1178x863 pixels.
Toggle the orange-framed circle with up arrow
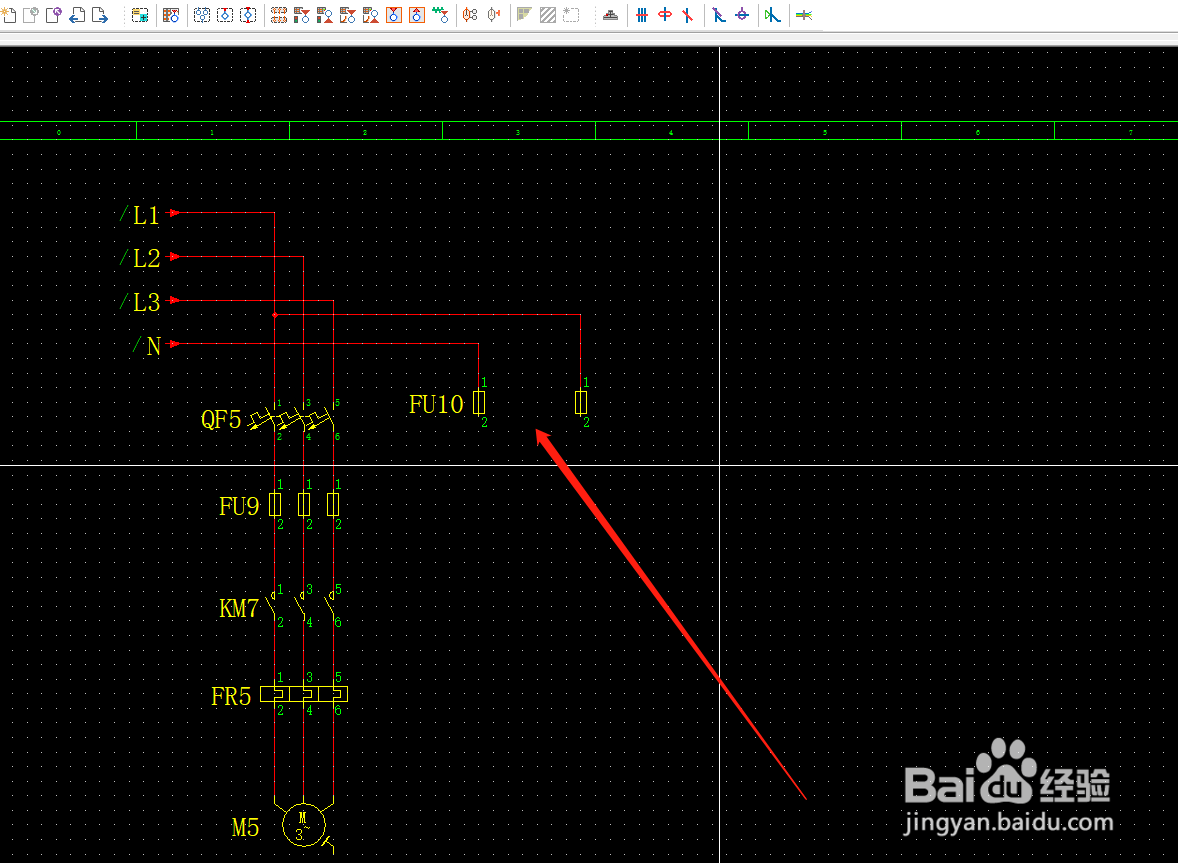(x=417, y=15)
